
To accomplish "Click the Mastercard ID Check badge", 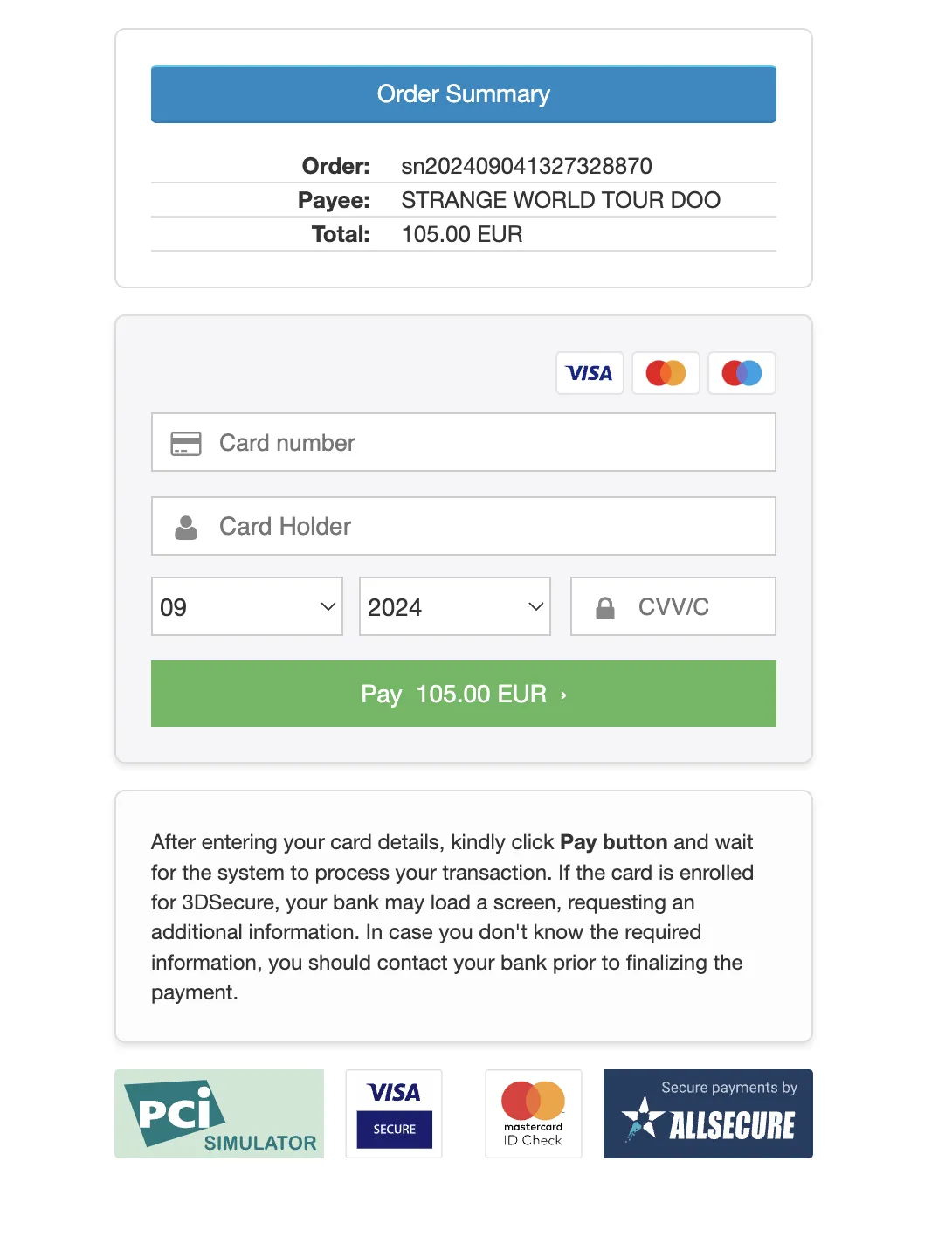I will coord(534,1114).
